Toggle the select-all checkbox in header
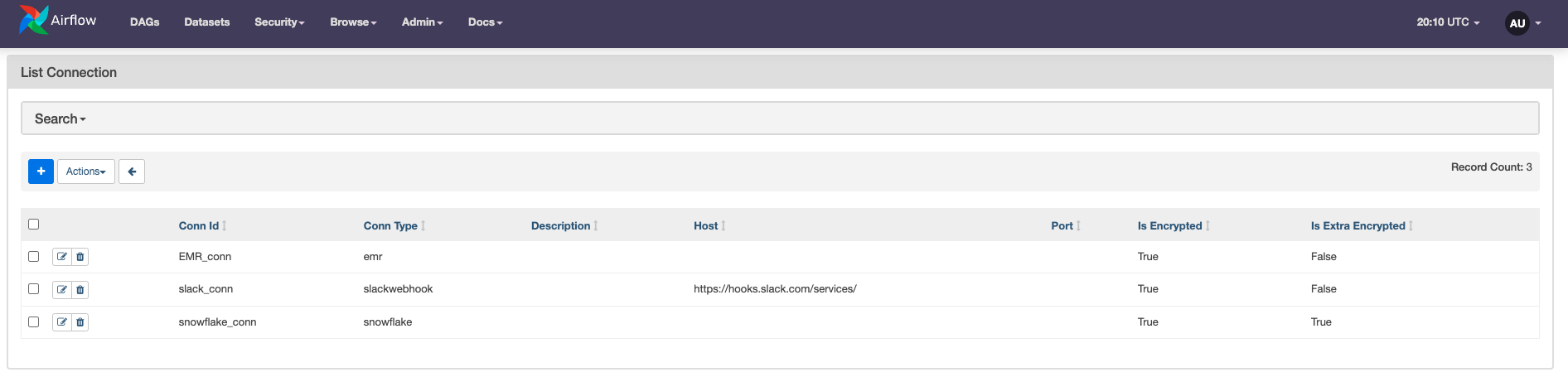1568x377 pixels. pos(34,224)
